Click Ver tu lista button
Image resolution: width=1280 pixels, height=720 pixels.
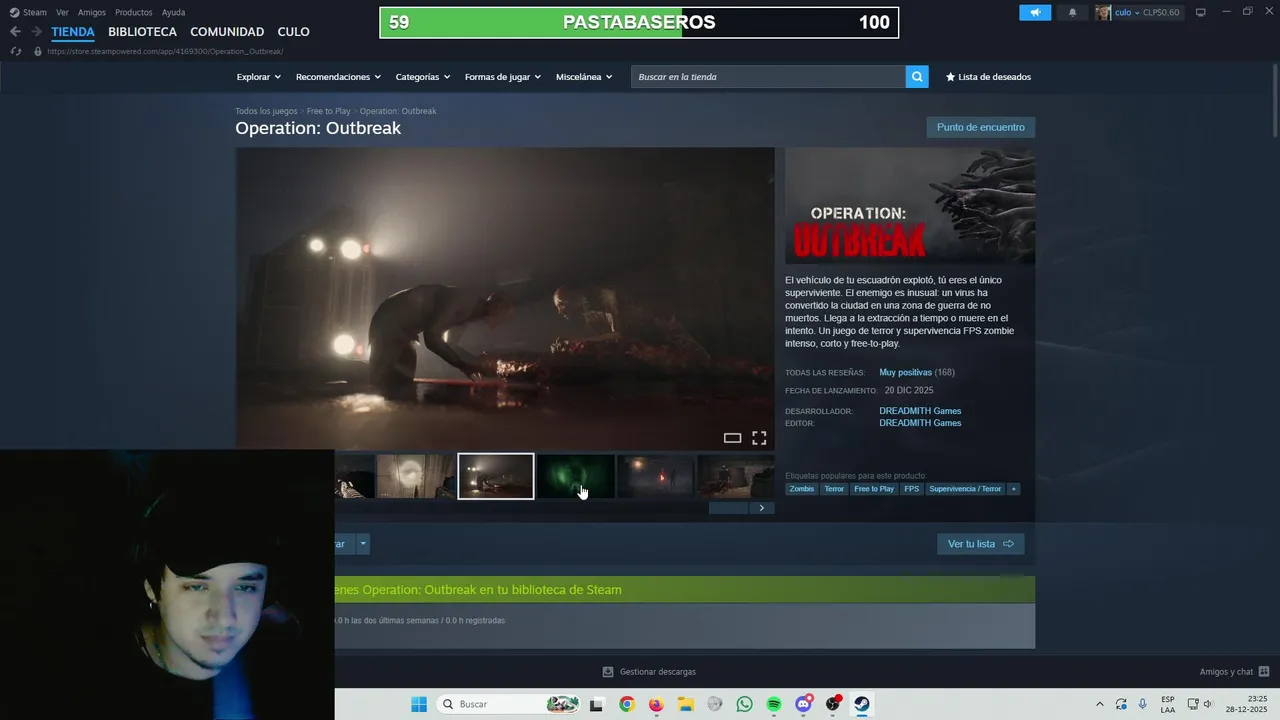[x=981, y=544]
